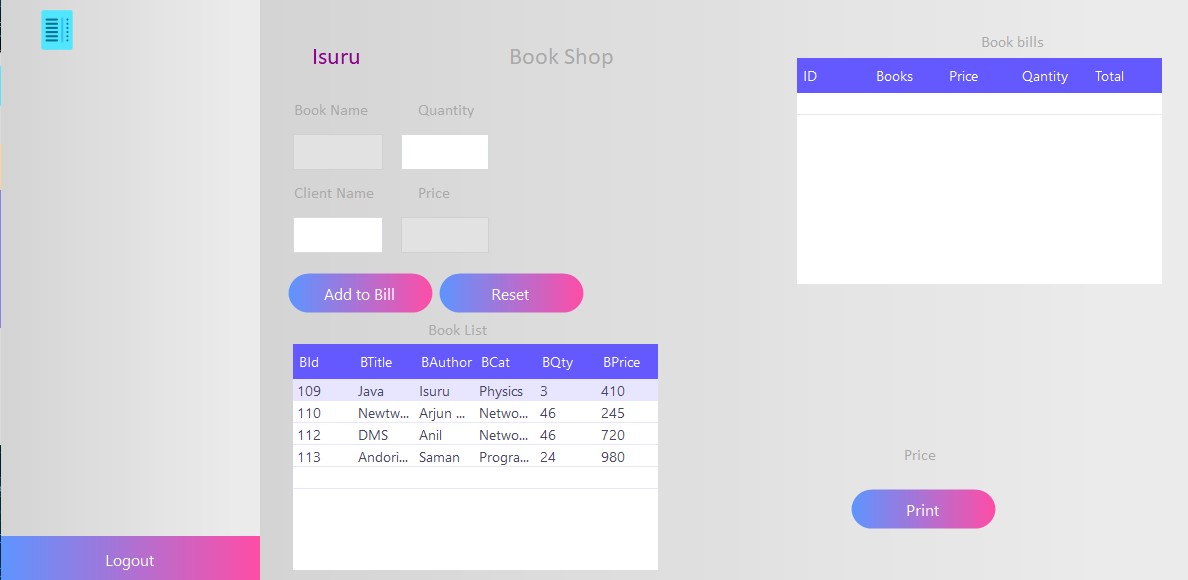Click the BTitle column header

375,362
